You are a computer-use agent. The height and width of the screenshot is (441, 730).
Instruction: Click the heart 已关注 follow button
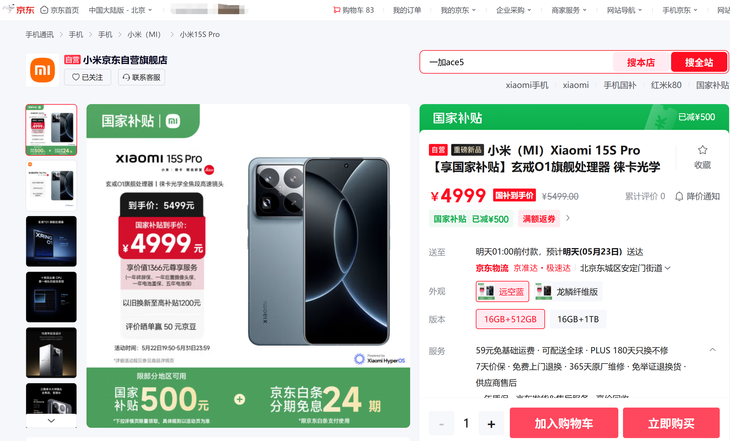(88, 77)
